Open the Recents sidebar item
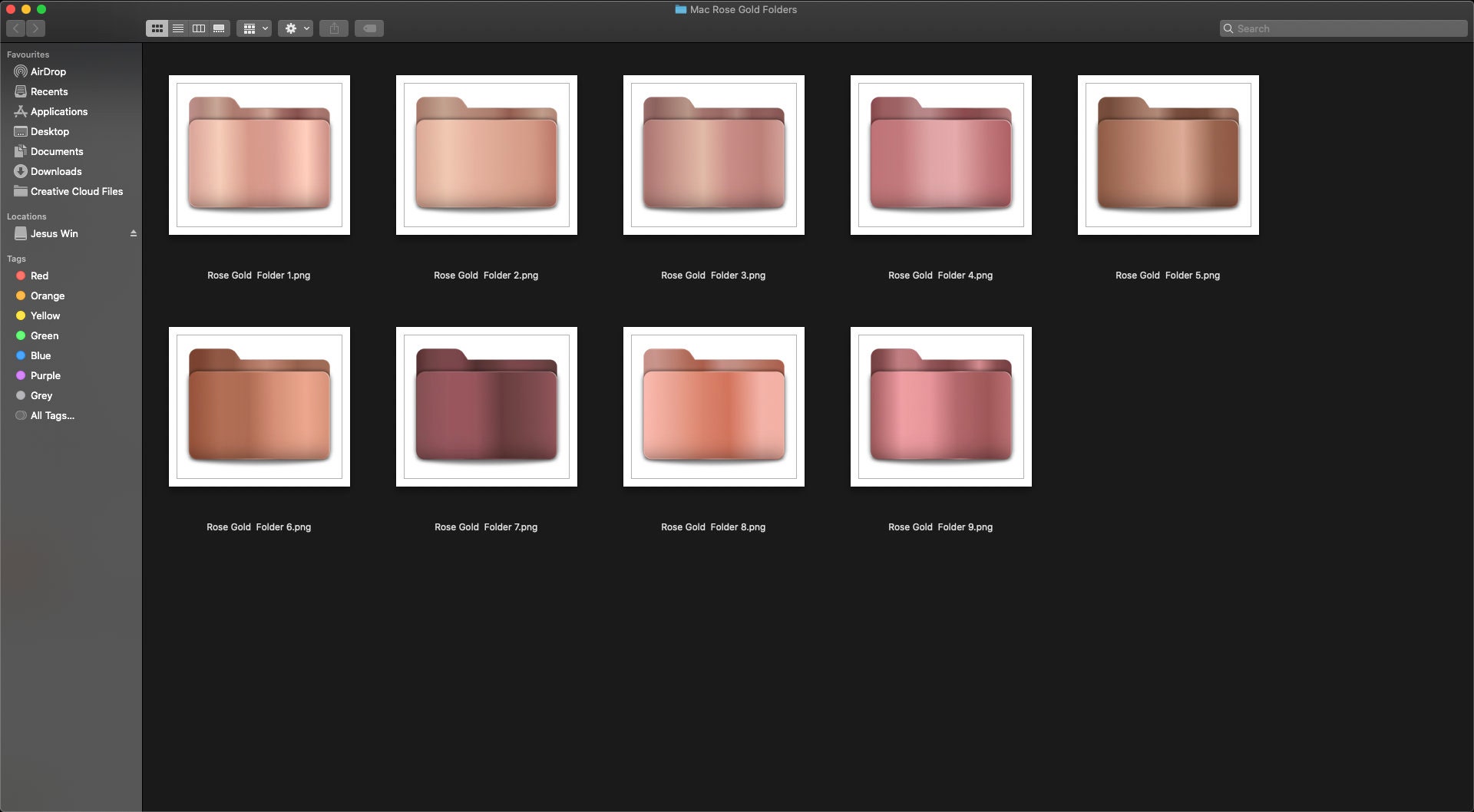The height and width of the screenshot is (812, 1474). click(x=50, y=91)
